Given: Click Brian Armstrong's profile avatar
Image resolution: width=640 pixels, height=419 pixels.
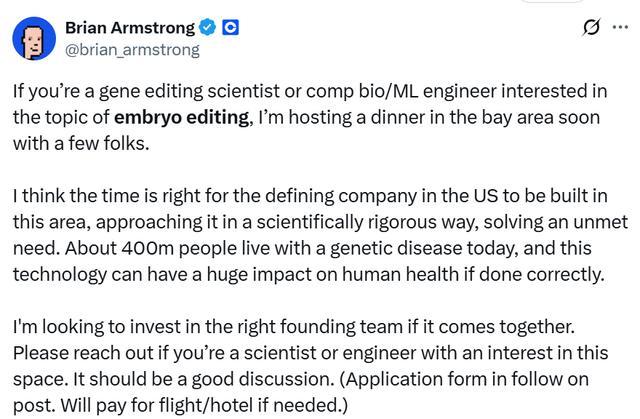Looking at the screenshot, I should (x=33, y=37).
